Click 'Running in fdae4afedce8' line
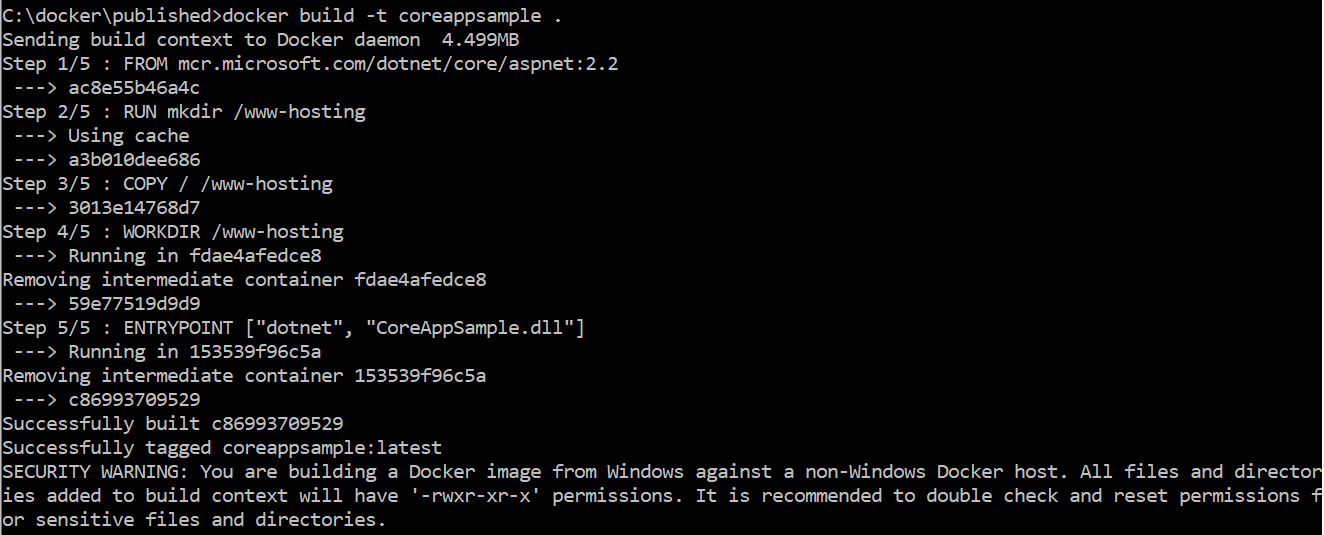The image size is (1324, 535). (168, 256)
